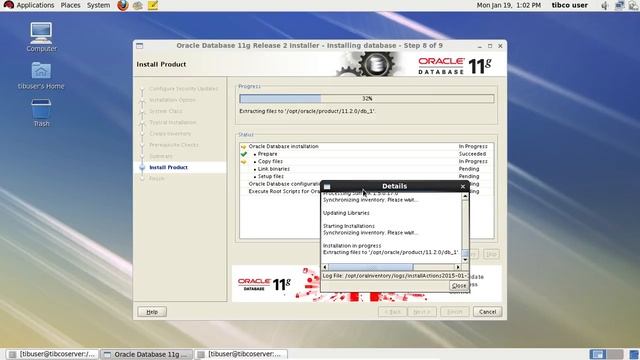Select the Computer desktop icon
Screen dimensions: 640x360
point(41,37)
